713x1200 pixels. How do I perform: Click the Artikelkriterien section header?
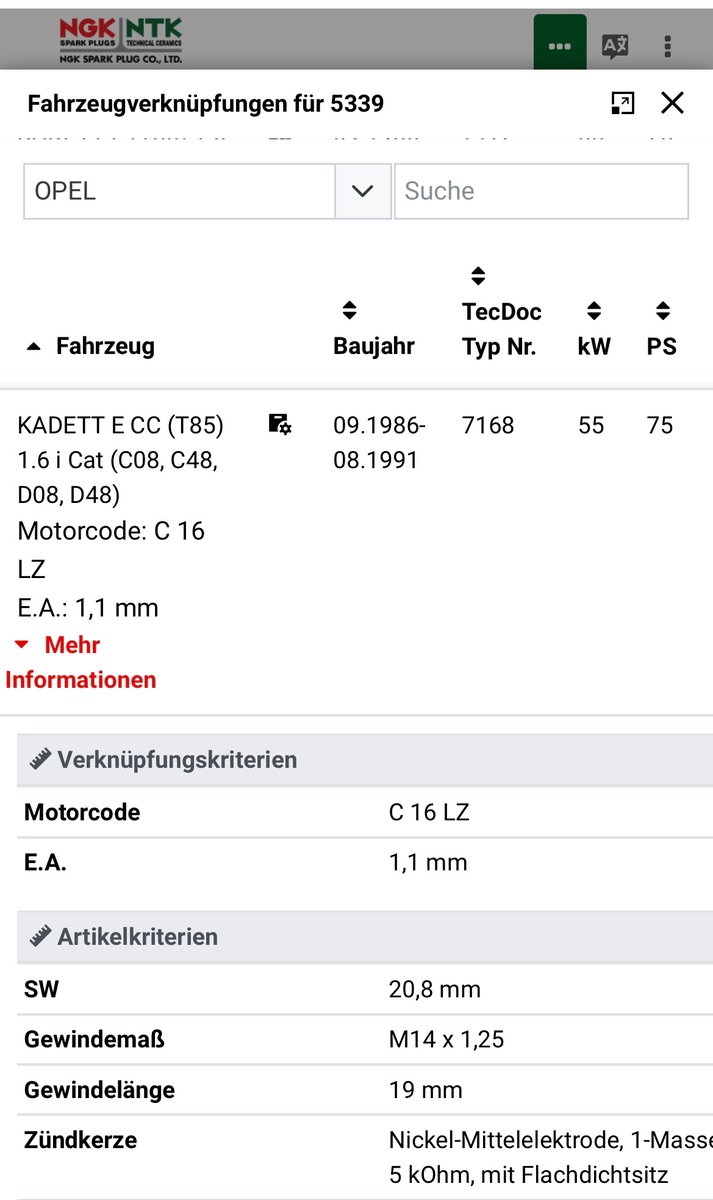[x=137, y=937]
